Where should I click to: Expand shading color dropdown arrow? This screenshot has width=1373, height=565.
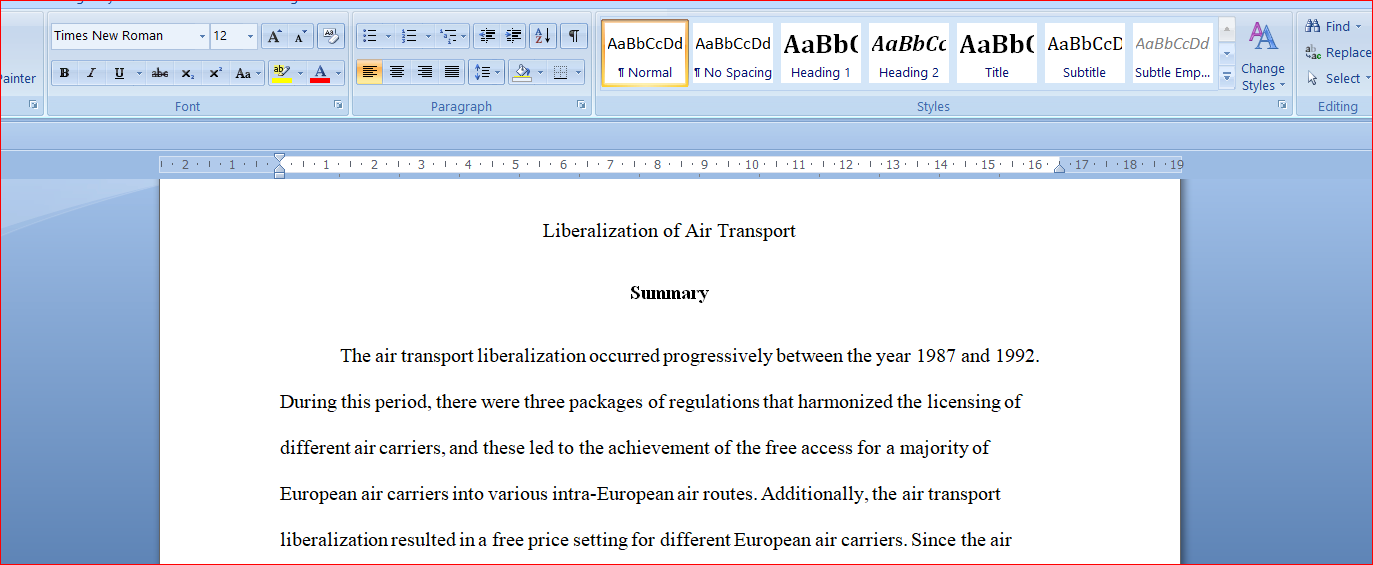click(540, 72)
